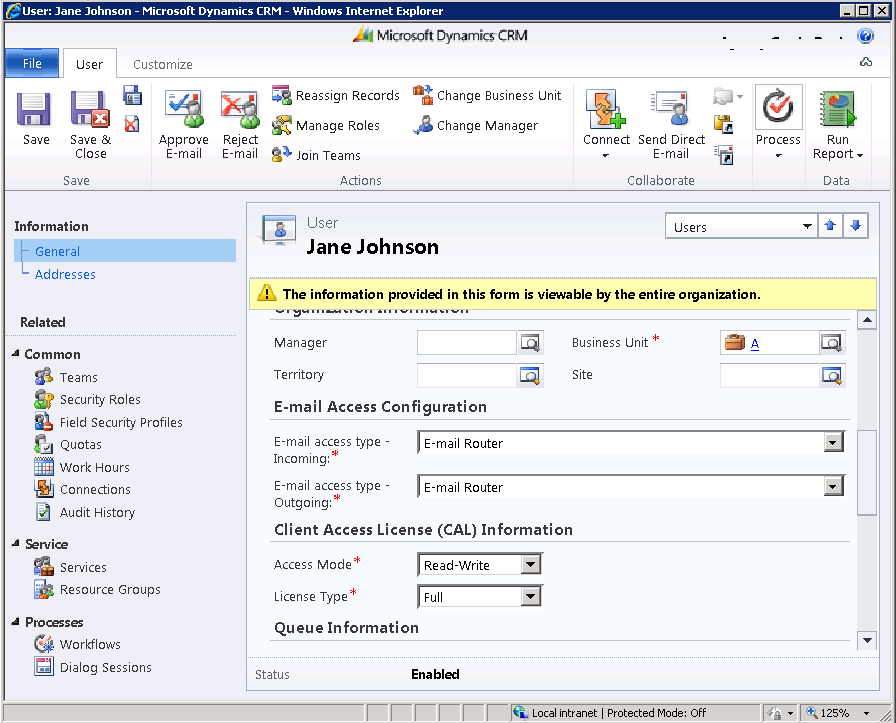Screen dimensions: 896x723
Task: Open the 125% zoom level control
Action: pos(838,713)
